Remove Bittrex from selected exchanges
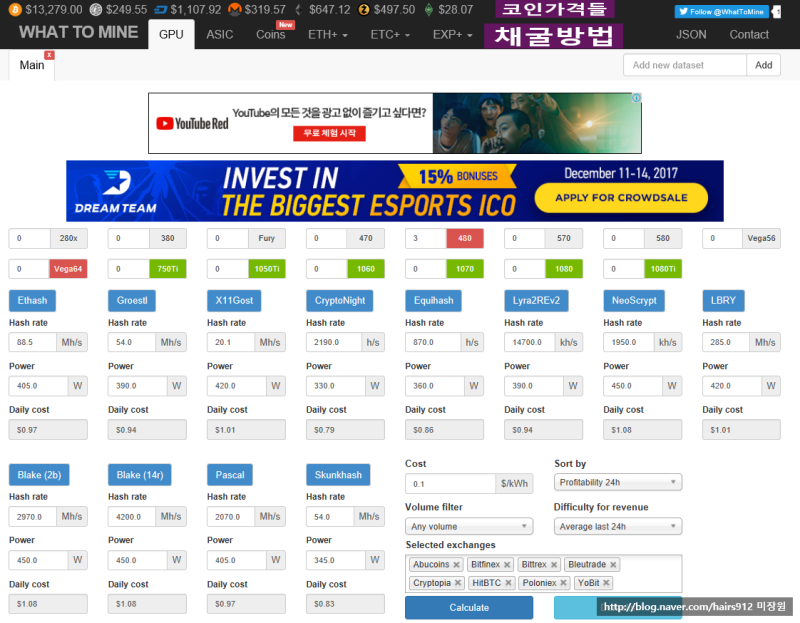 (x=554, y=565)
